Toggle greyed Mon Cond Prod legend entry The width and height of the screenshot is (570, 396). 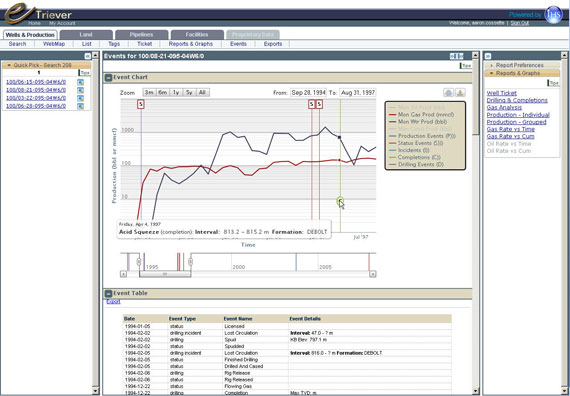(x=420, y=129)
